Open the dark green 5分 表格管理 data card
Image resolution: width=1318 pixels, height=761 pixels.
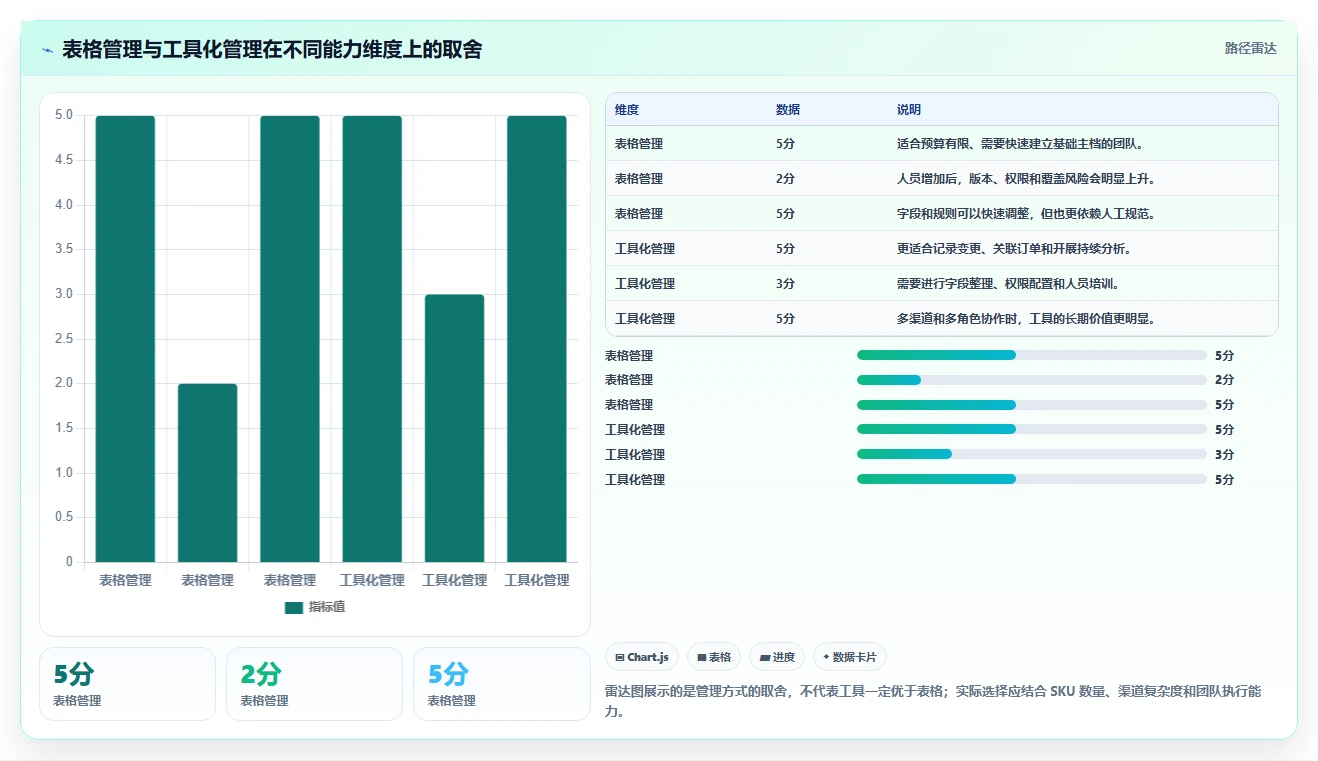(127, 684)
